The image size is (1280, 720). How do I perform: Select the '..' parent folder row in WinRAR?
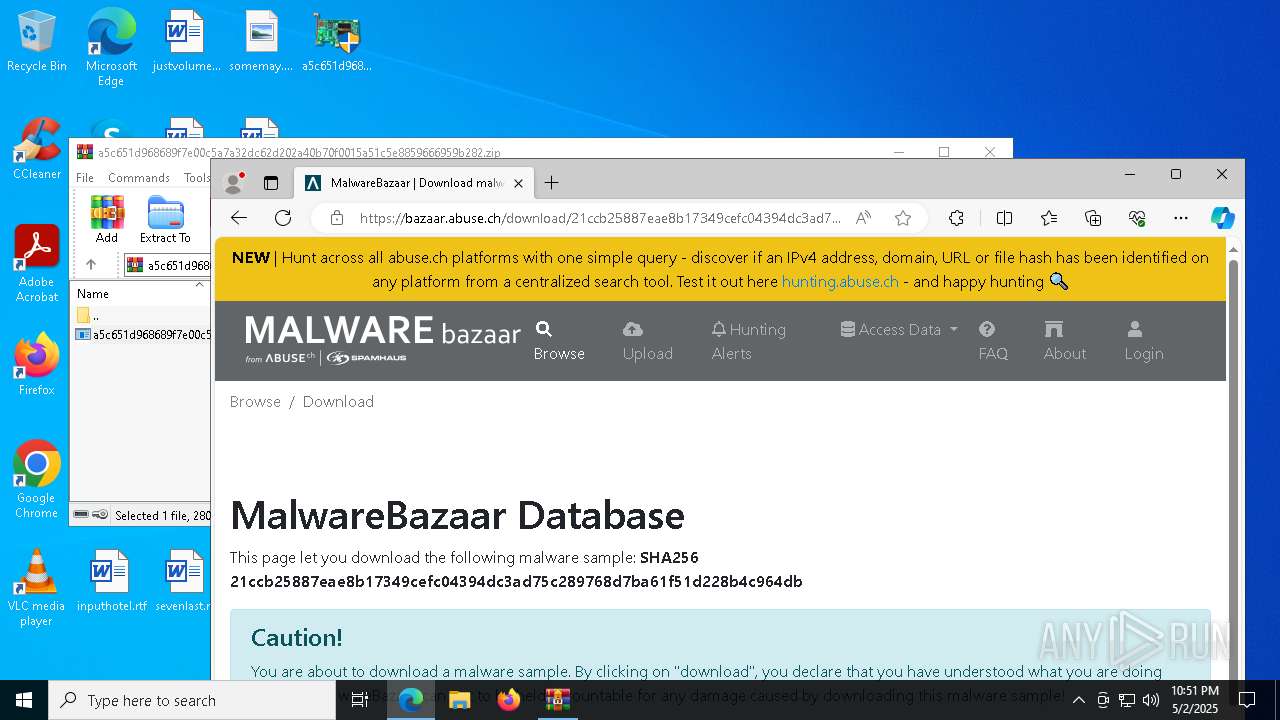point(142,316)
